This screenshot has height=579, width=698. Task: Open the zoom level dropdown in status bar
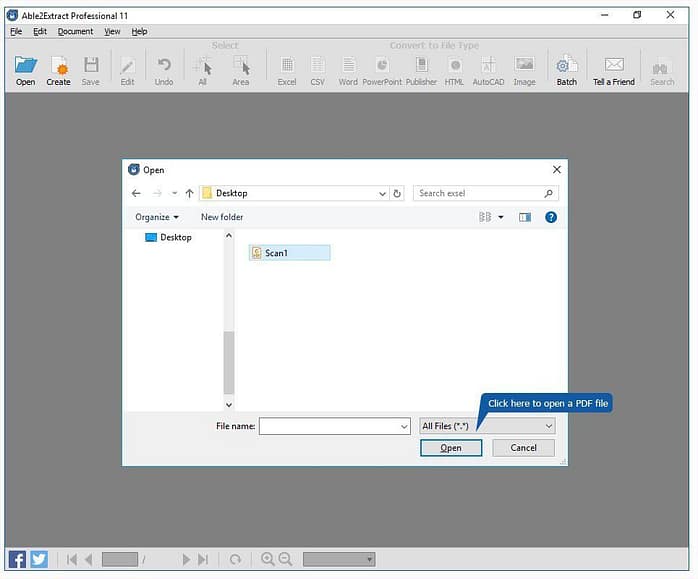pyautogui.click(x=339, y=559)
